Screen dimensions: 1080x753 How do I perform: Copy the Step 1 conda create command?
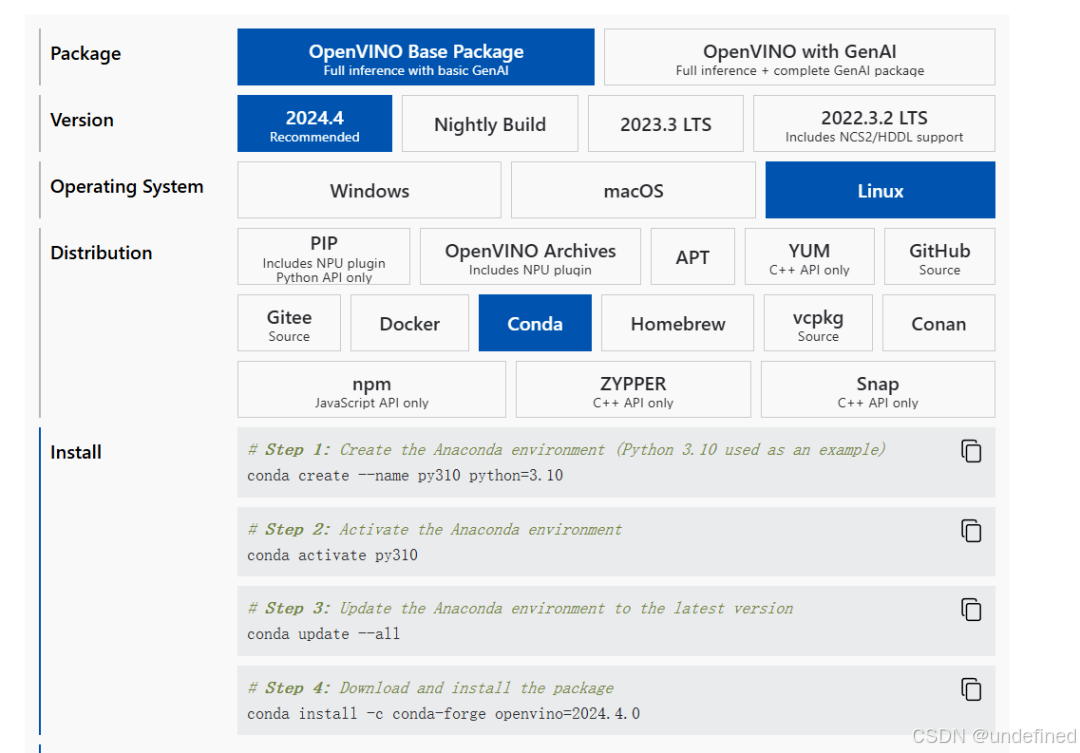point(971,451)
